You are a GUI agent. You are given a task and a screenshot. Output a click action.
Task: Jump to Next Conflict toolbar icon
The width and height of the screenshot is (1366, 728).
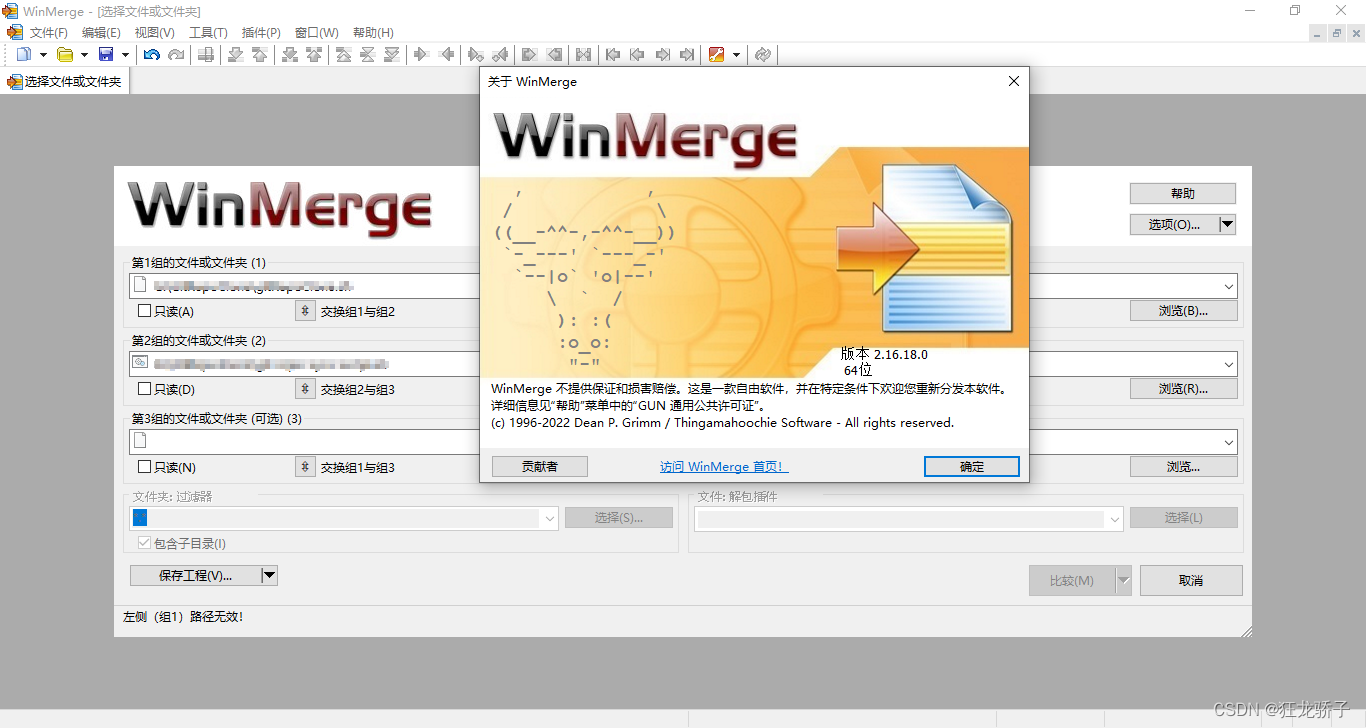click(x=290, y=54)
